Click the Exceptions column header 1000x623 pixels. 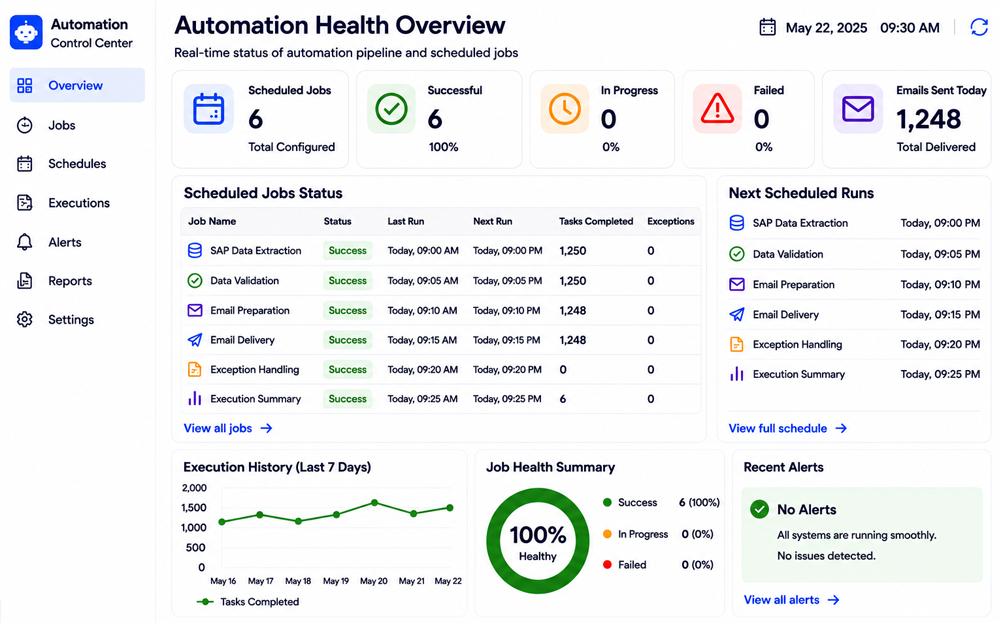pyautogui.click(x=671, y=221)
